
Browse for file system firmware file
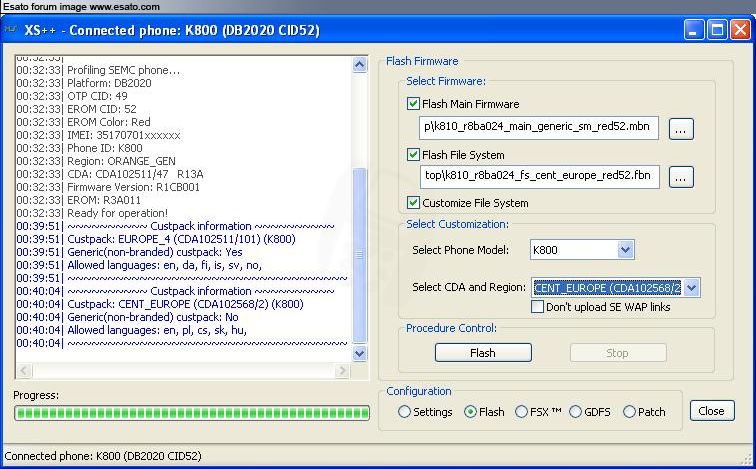click(681, 177)
